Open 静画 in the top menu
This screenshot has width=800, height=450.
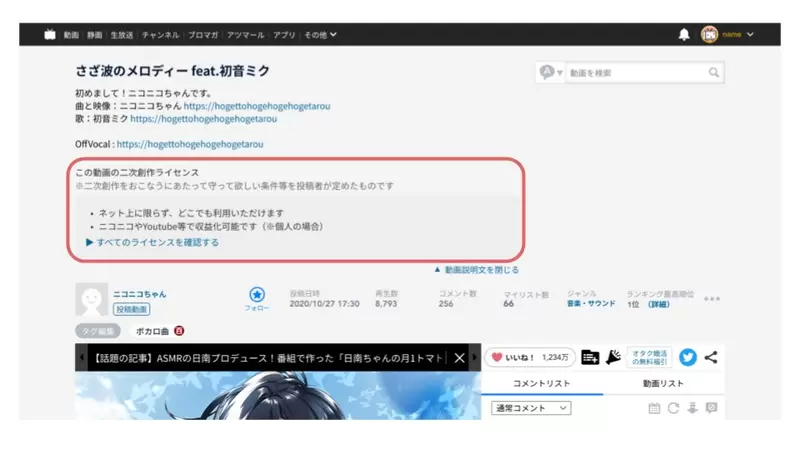[x=94, y=35]
